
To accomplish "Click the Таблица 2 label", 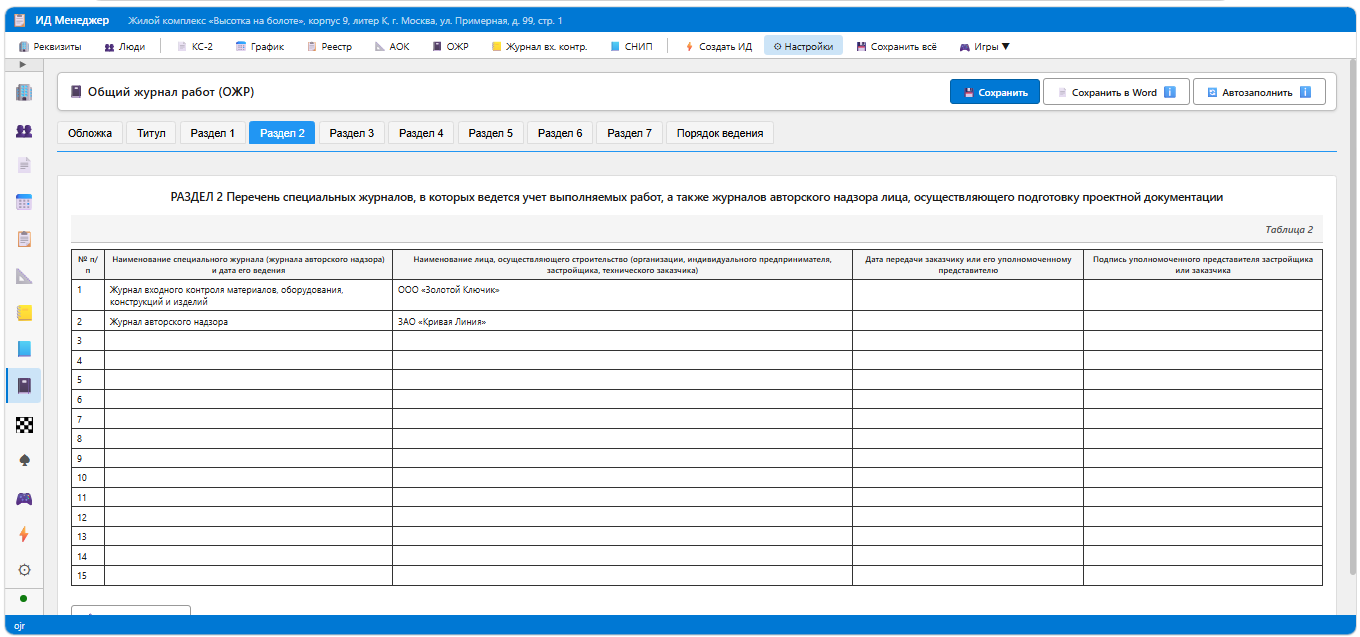I will tap(1288, 229).
